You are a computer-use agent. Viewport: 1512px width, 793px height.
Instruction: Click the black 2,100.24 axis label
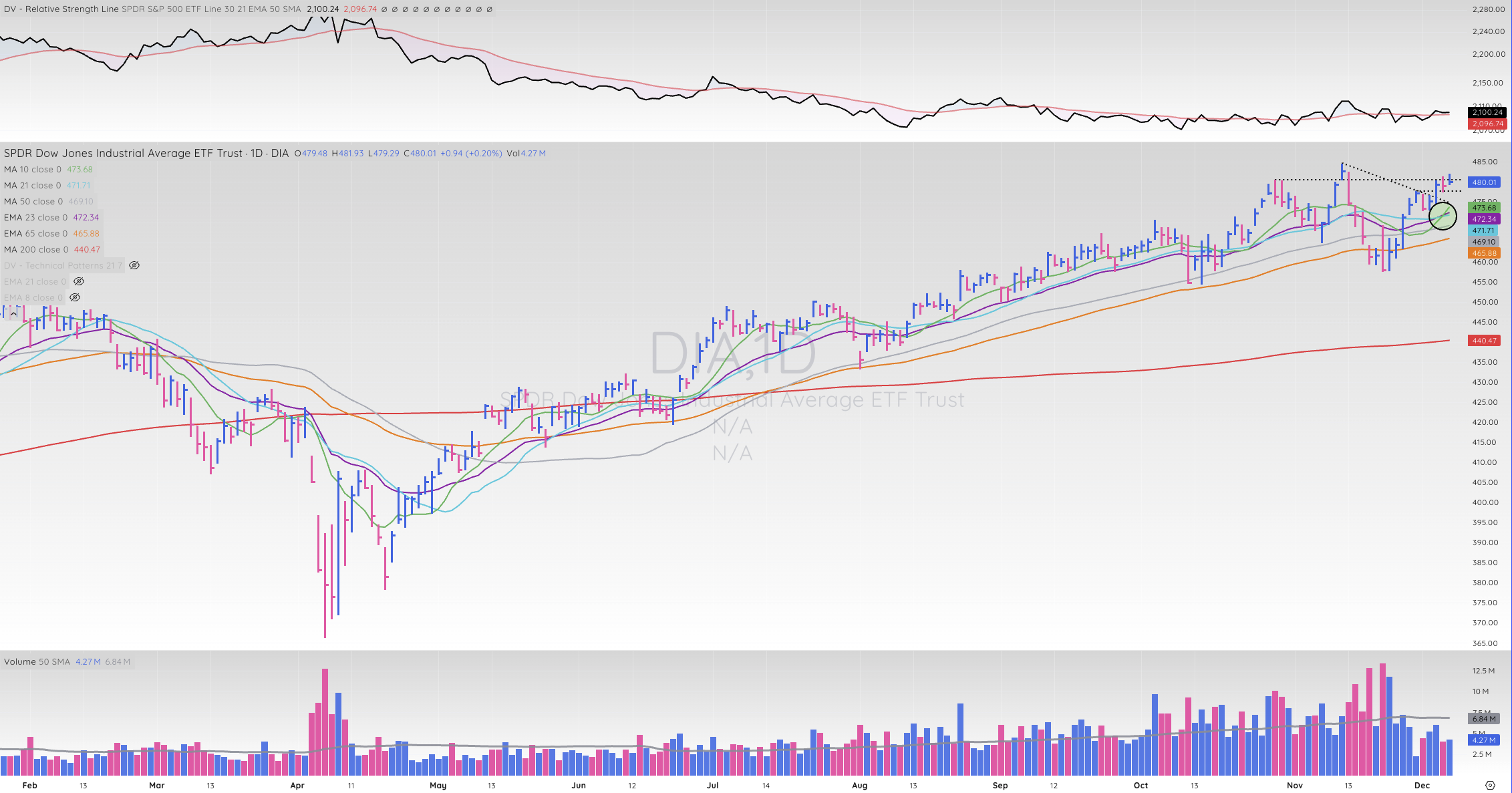pos(1487,112)
